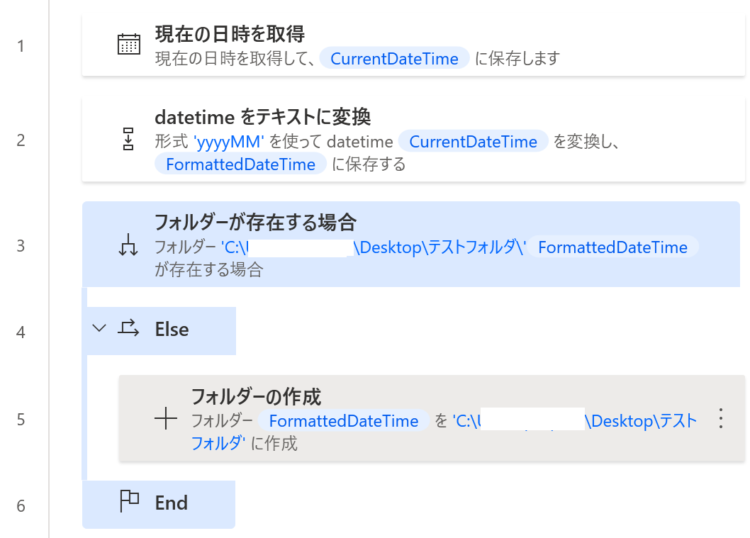
Task: Select the 現在の日時を取得 action title
Action: pos(230,34)
